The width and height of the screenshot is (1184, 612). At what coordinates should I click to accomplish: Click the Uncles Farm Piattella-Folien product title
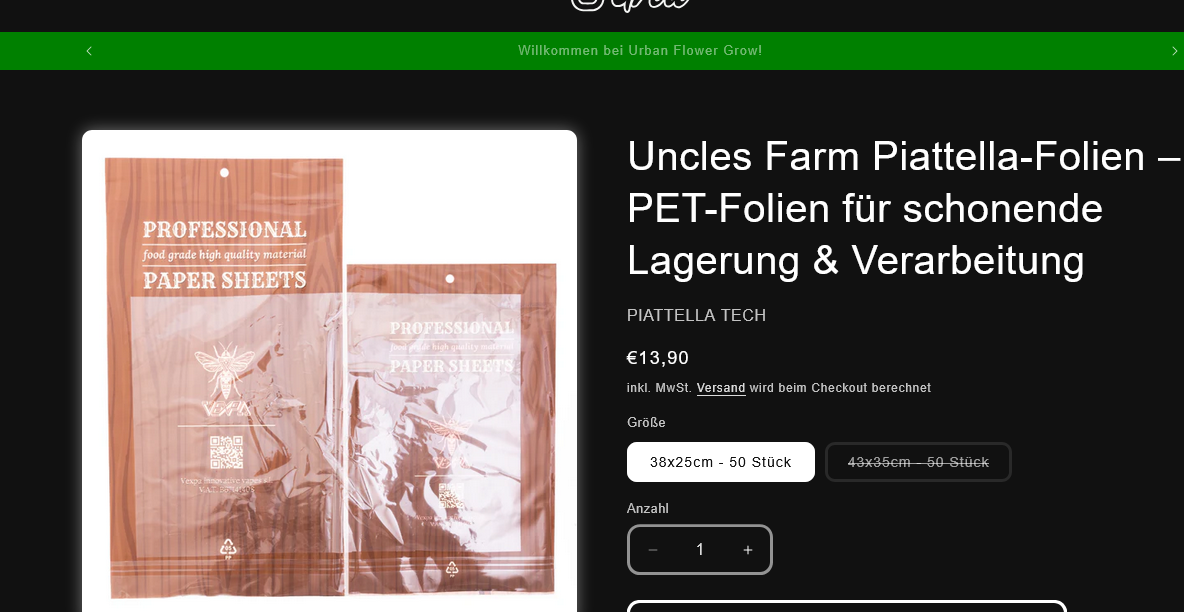click(x=905, y=209)
